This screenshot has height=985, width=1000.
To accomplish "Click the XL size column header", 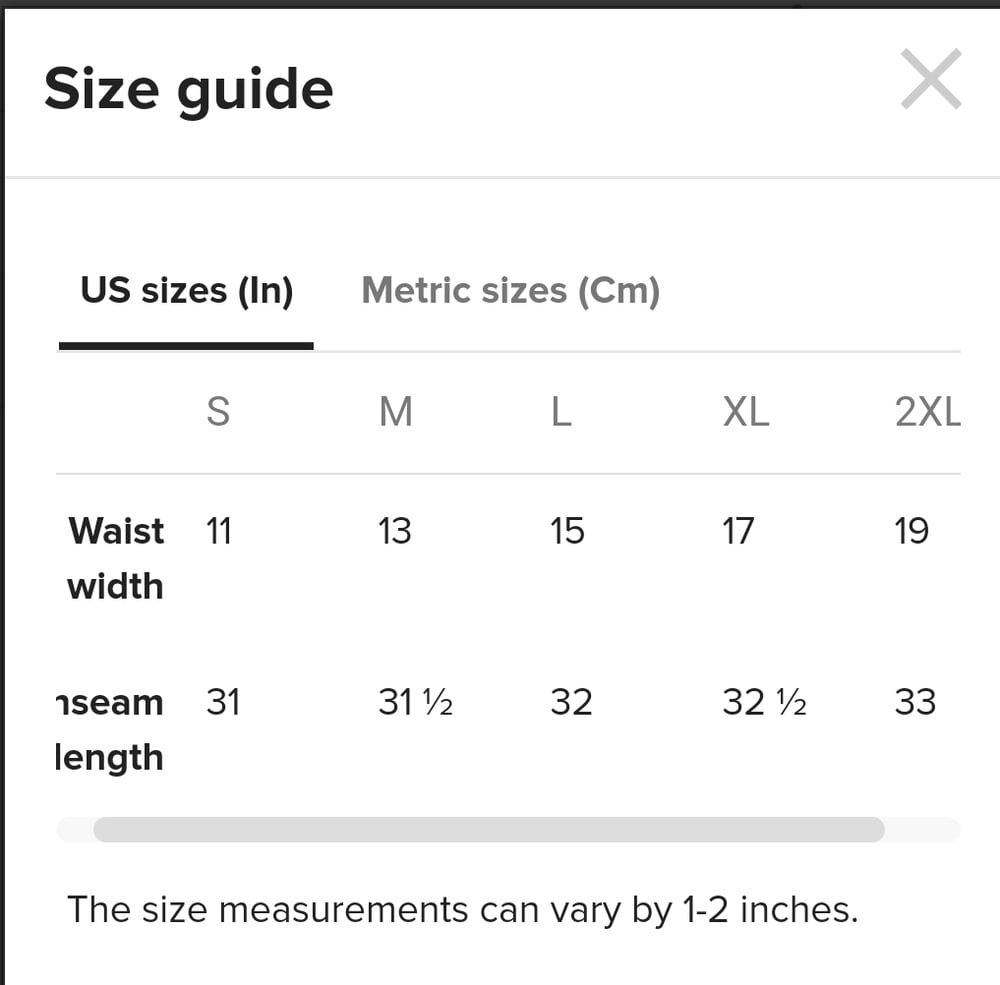I will pyautogui.click(x=746, y=411).
